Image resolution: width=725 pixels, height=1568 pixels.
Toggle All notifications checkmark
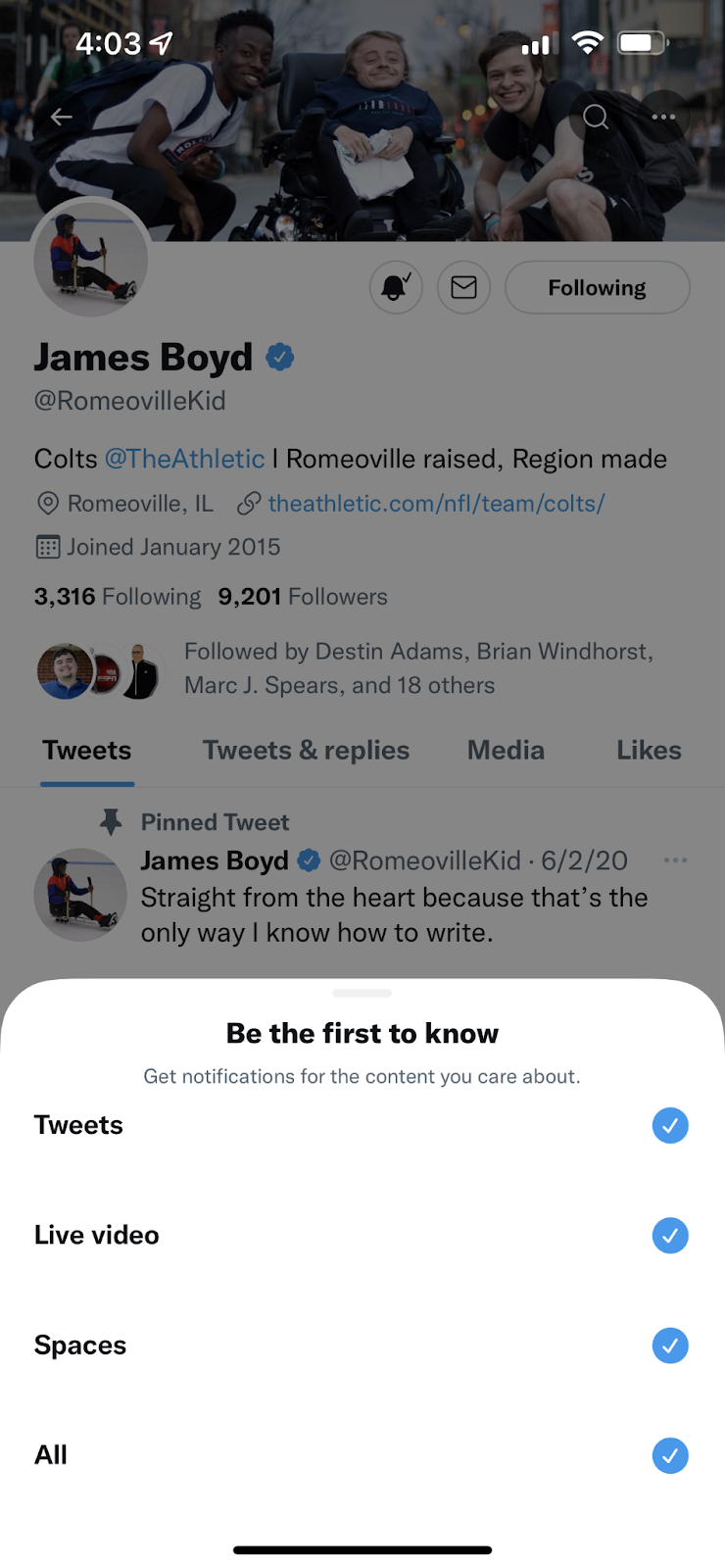pos(670,1455)
